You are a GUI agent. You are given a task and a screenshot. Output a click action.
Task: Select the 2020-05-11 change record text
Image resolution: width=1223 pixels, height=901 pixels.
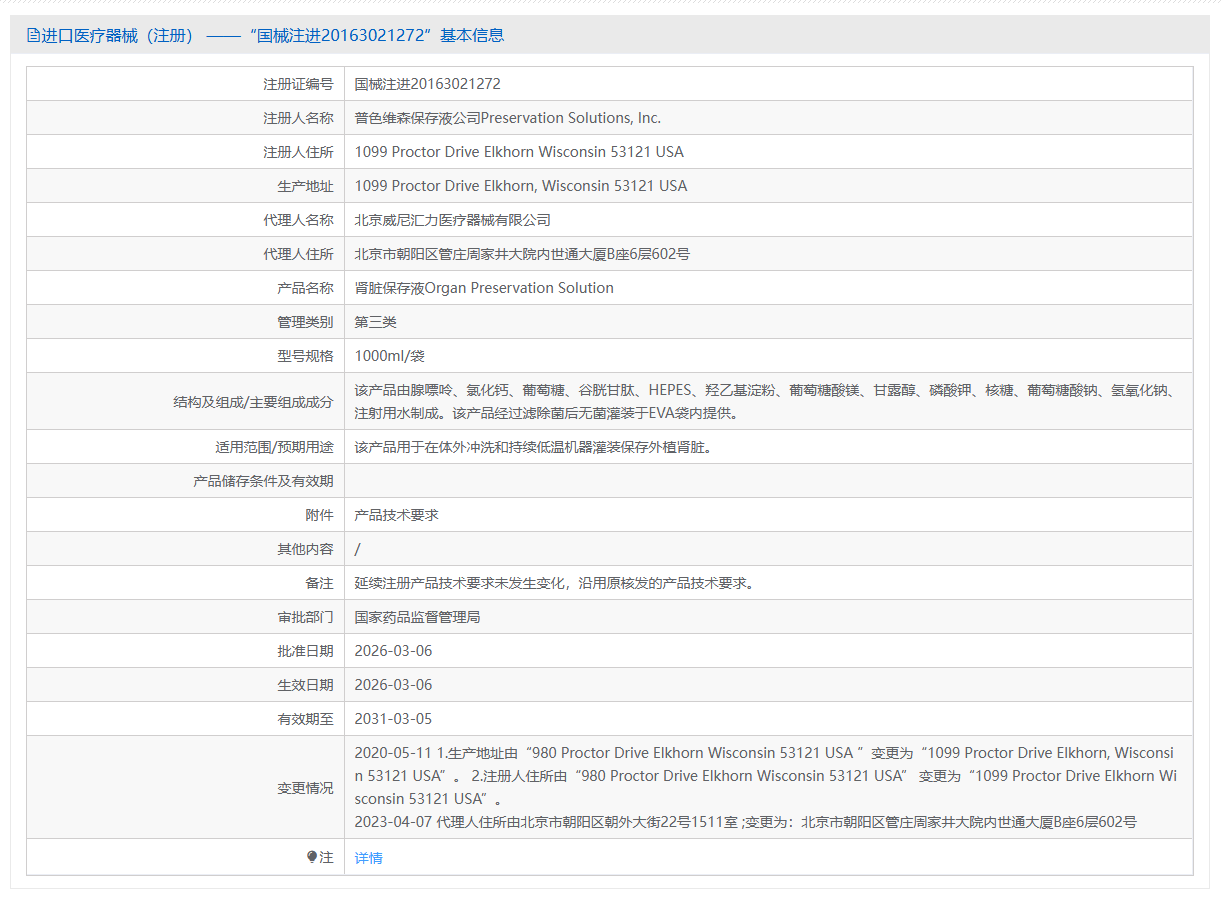point(766,776)
